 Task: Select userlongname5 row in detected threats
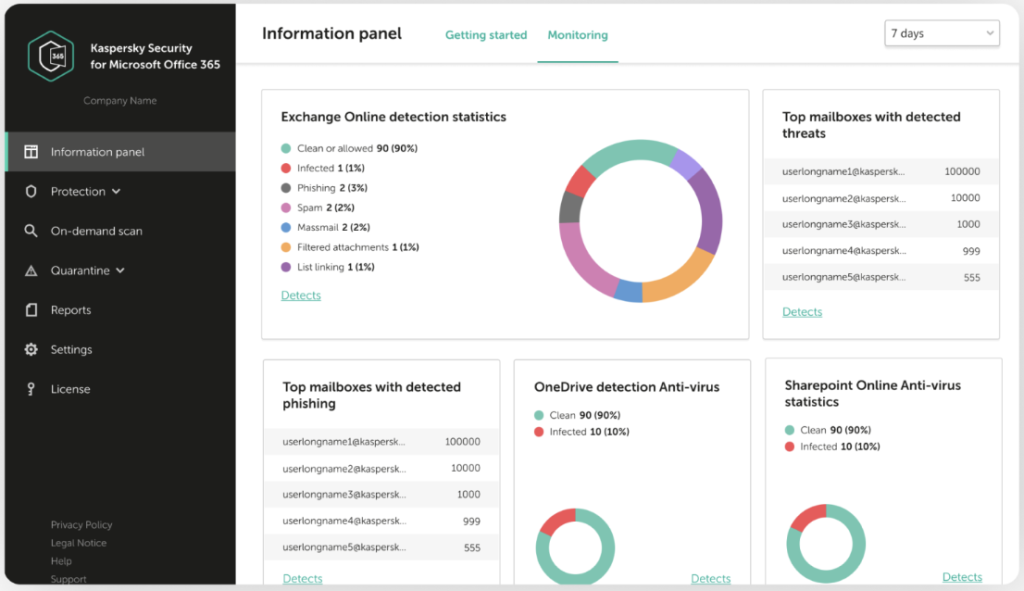881,277
